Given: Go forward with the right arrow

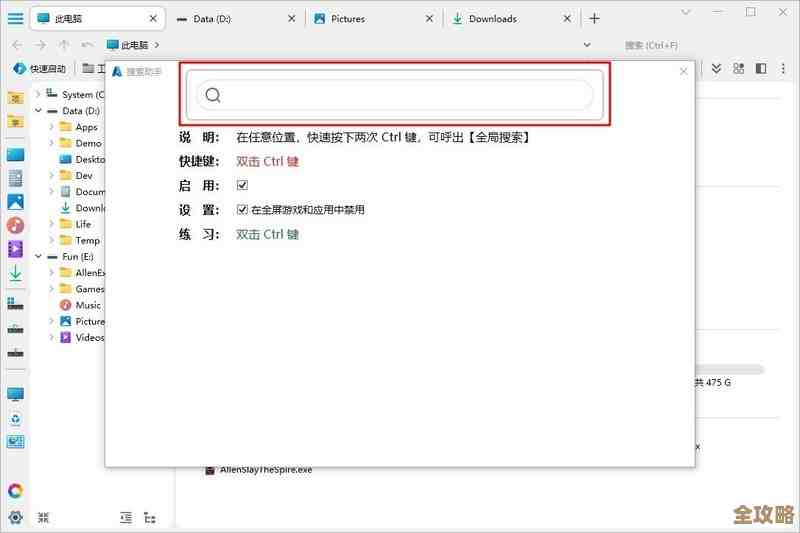Looking at the screenshot, I should tap(40, 45).
